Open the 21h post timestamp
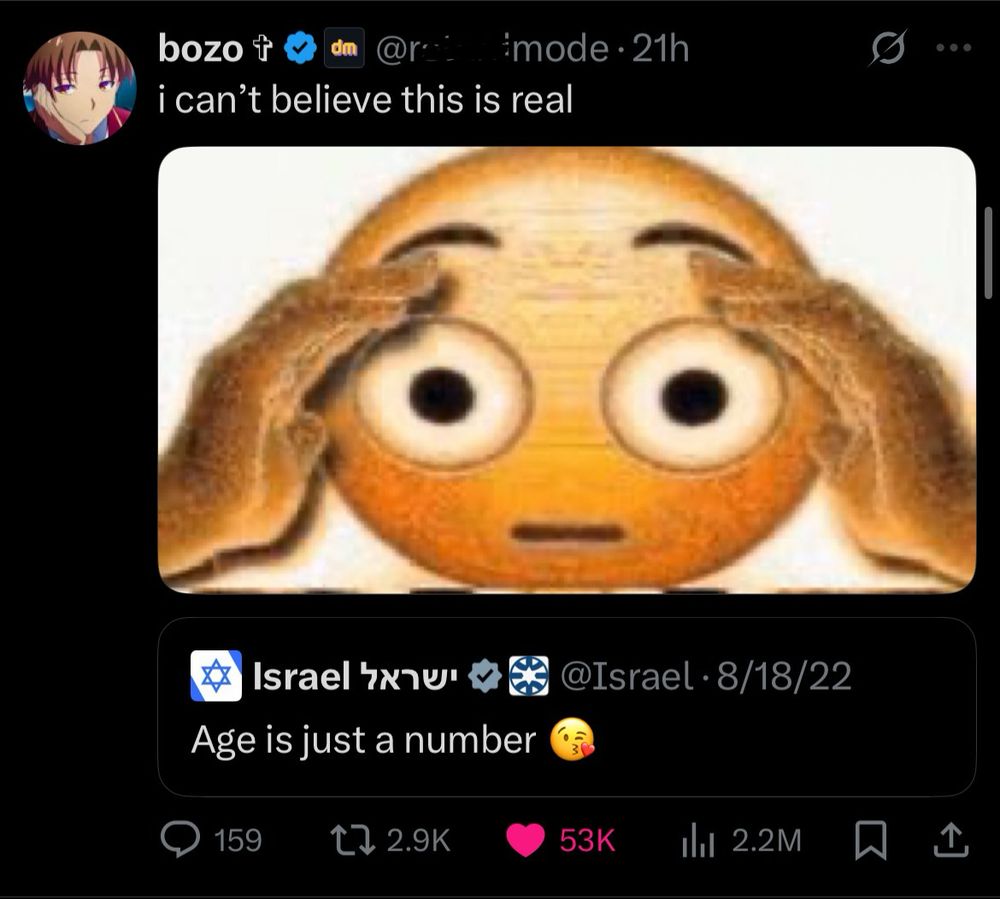This screenshot has height=899, width=1000. pyautogui.click(x=661, y=49)
